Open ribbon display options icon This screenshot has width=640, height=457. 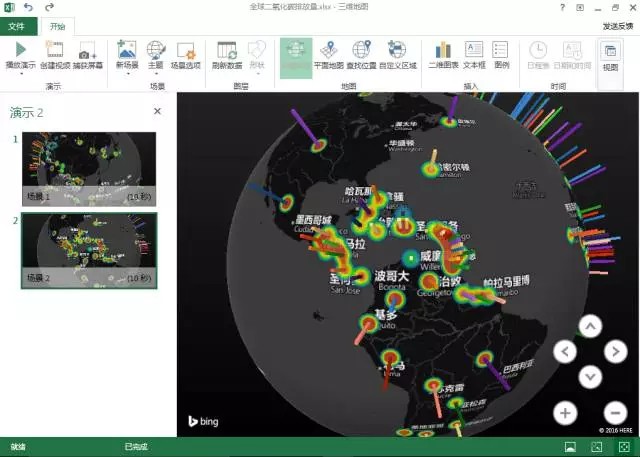580,7
